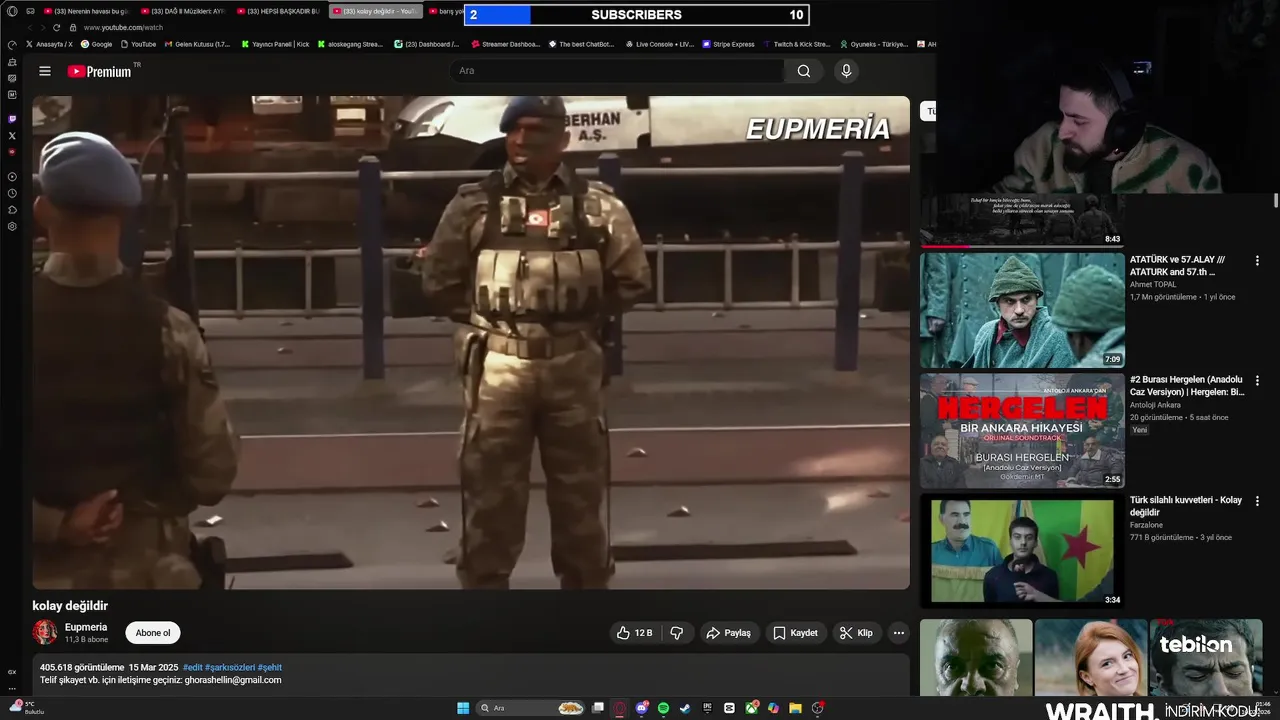This screenshot has width=1280, height=720.
Task: Open the Streamer Dashboard bookmark
Action: coord(506,44)
